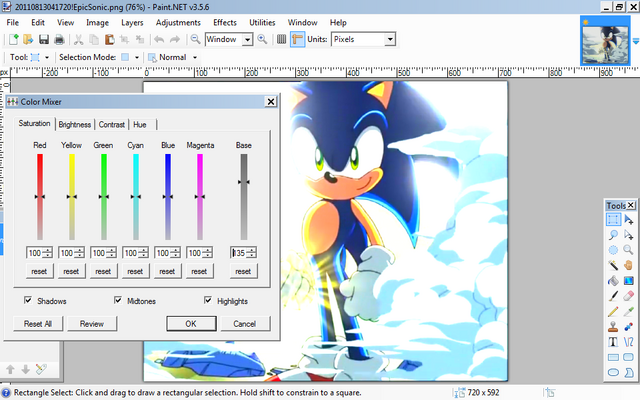This screenshot has height=400, width=640.
Task: Select the Eraser tool
Action: 629,296
